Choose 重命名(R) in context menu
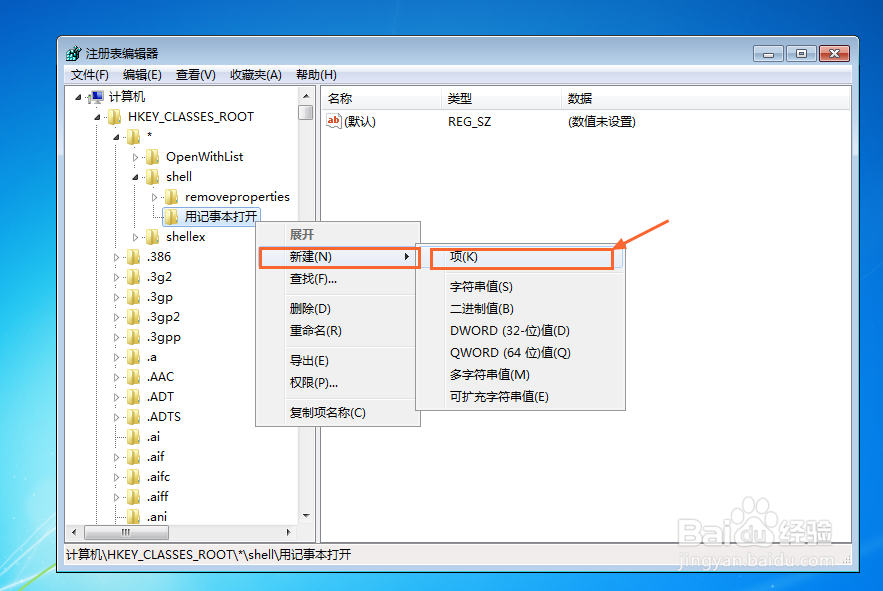The height and width of the screenshot is (591, 883). [338, 331]
